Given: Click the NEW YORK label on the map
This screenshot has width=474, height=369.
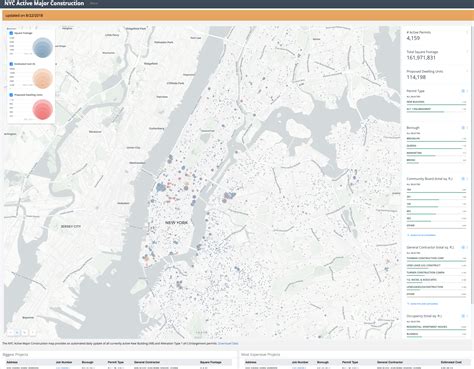Looking at the screenshot, I should point(177,223).
